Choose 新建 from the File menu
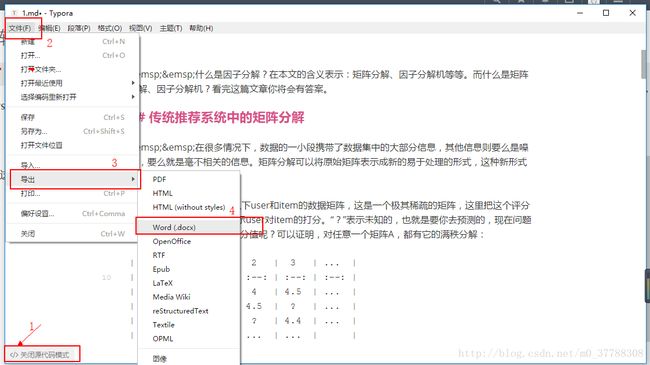Image resolution: width=650 pixels, height=365 pixels. click(73, 41)
